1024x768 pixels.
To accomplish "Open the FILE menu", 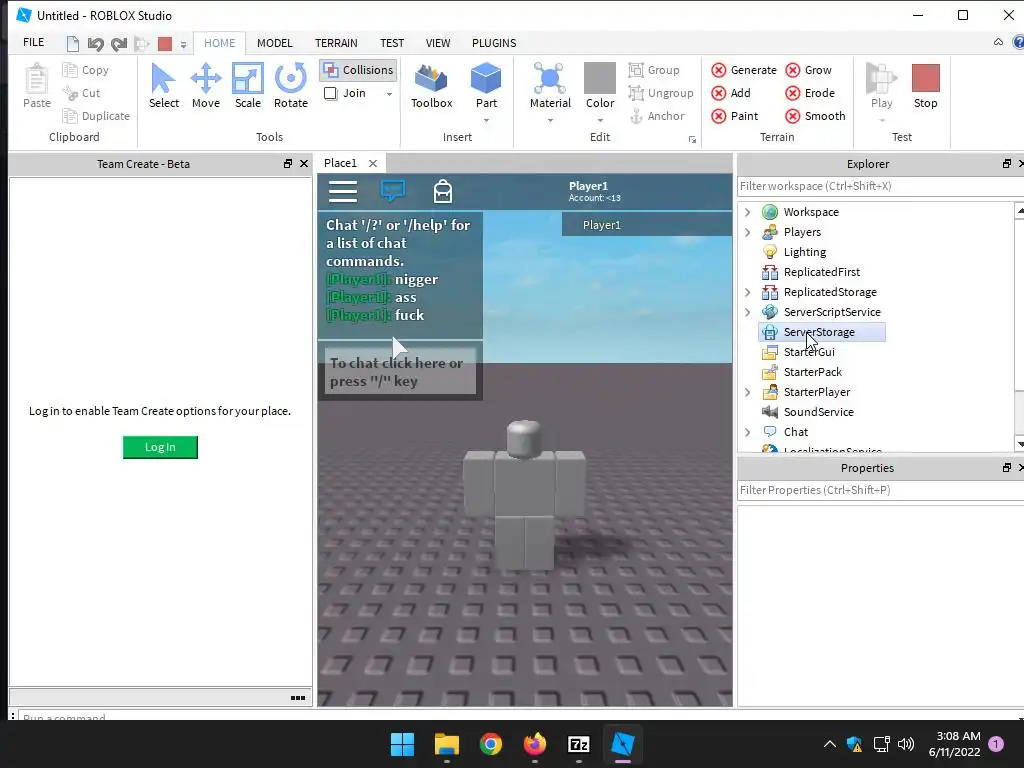I will pos(33,42).
